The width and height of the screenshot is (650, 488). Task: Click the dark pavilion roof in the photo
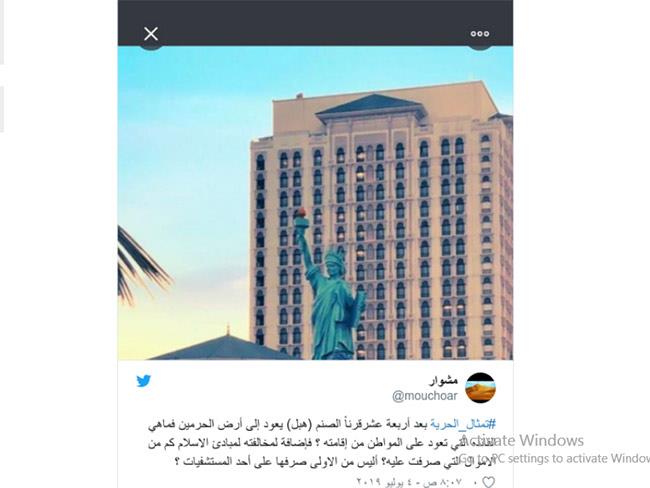(222, 347)
